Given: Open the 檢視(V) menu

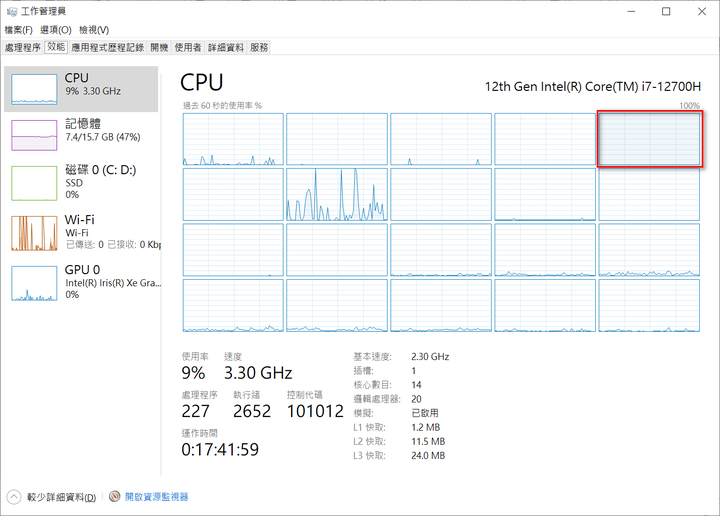Looking at the screenshot, I should tap(94, 30).
